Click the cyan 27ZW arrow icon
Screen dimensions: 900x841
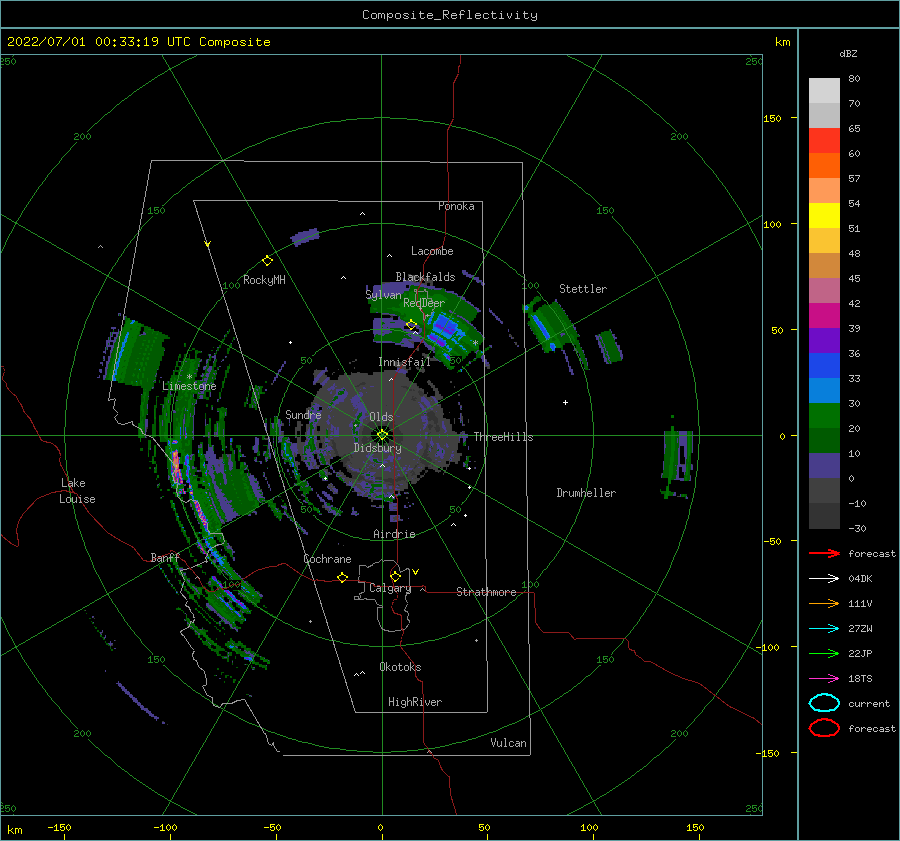[x=824, y=629]
